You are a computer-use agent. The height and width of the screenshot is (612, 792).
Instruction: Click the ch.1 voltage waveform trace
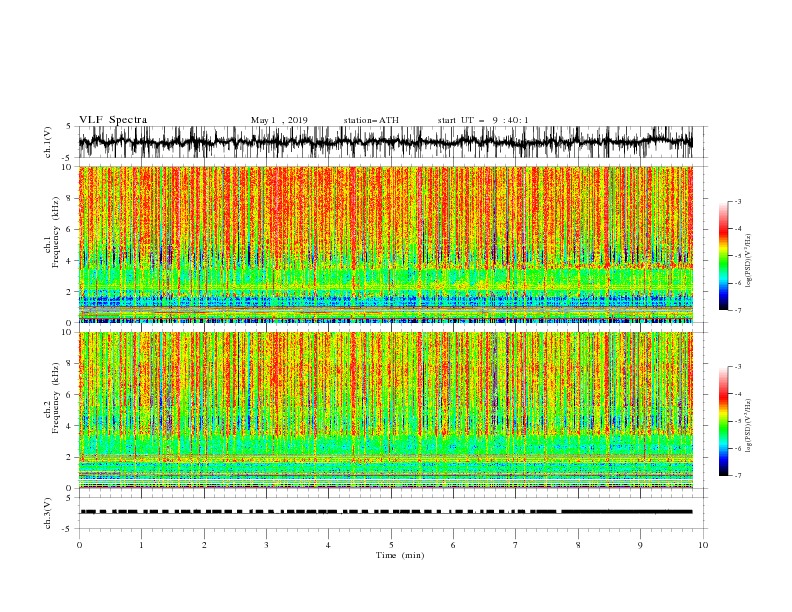point(385,142)
